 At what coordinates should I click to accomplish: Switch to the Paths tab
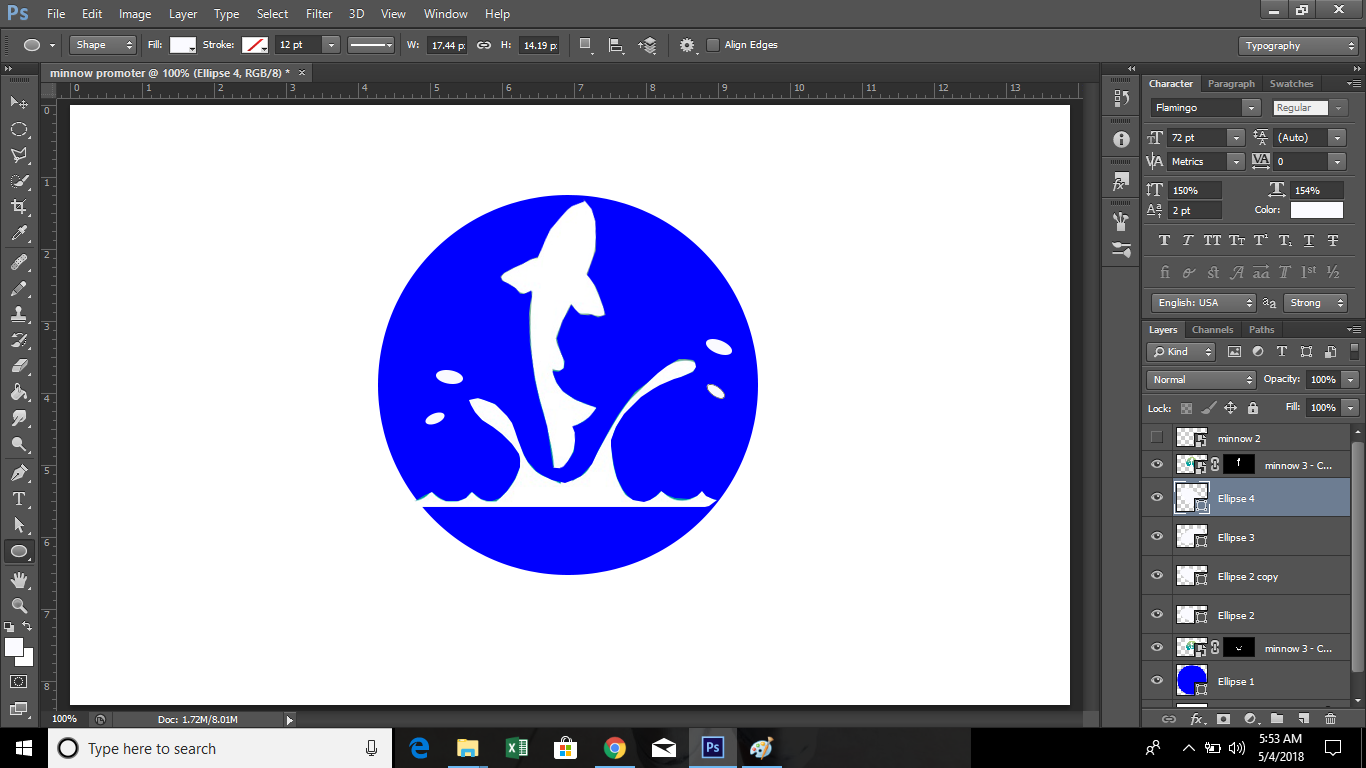point(1262,330)
